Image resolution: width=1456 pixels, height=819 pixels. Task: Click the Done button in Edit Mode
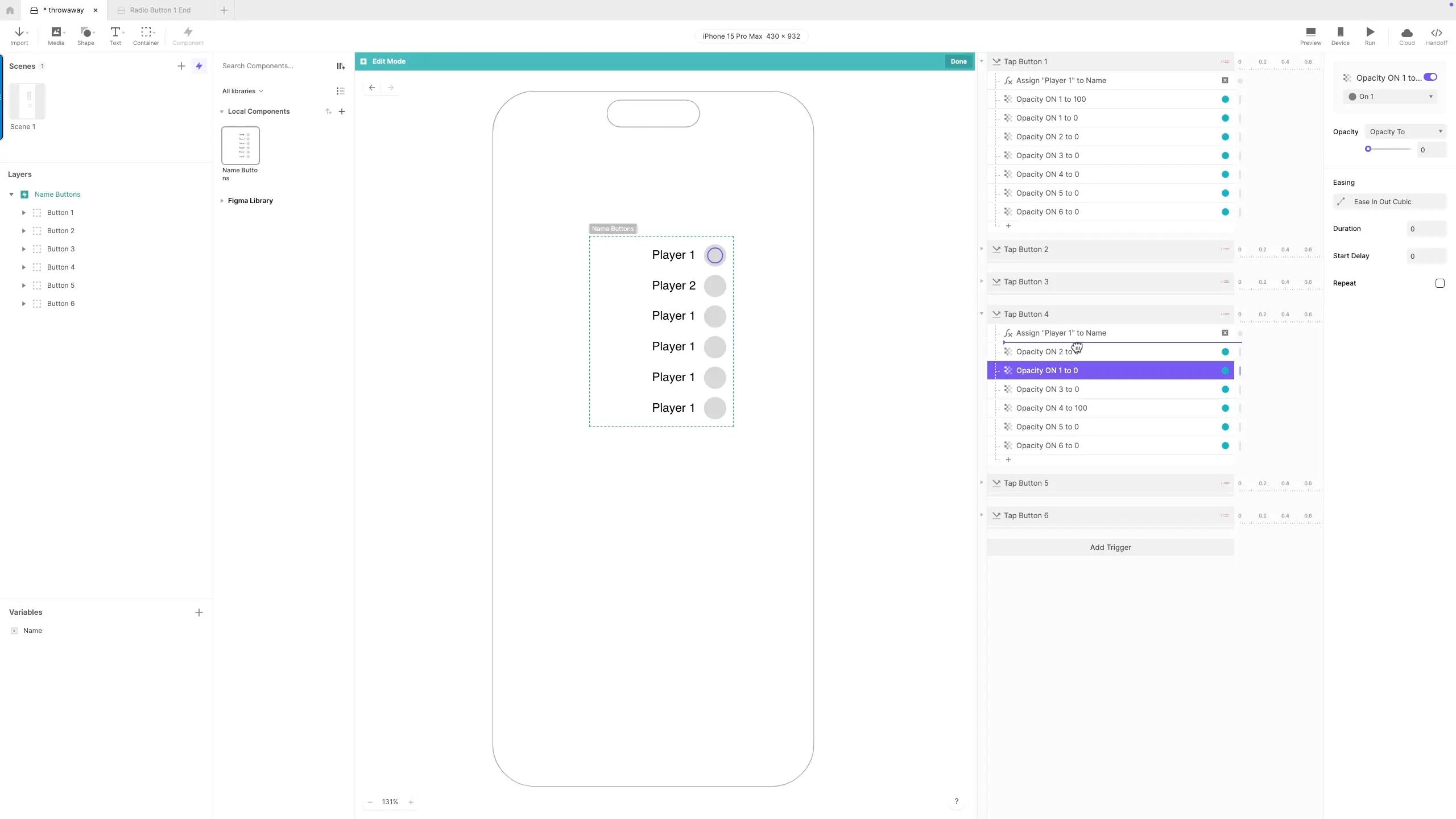click(958, 61)
